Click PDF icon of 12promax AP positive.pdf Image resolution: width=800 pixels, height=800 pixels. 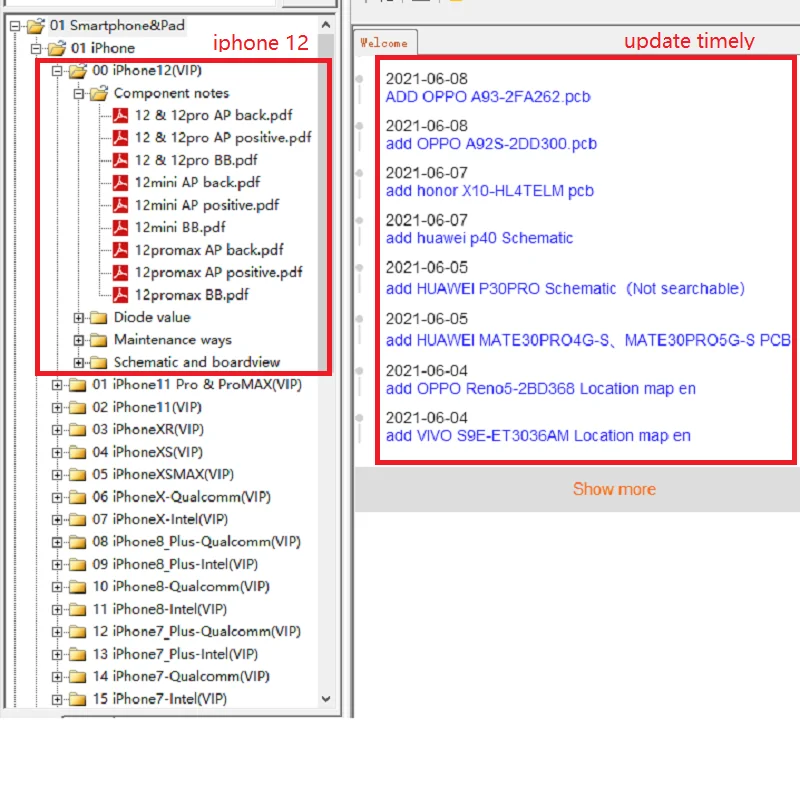point(120,272)
